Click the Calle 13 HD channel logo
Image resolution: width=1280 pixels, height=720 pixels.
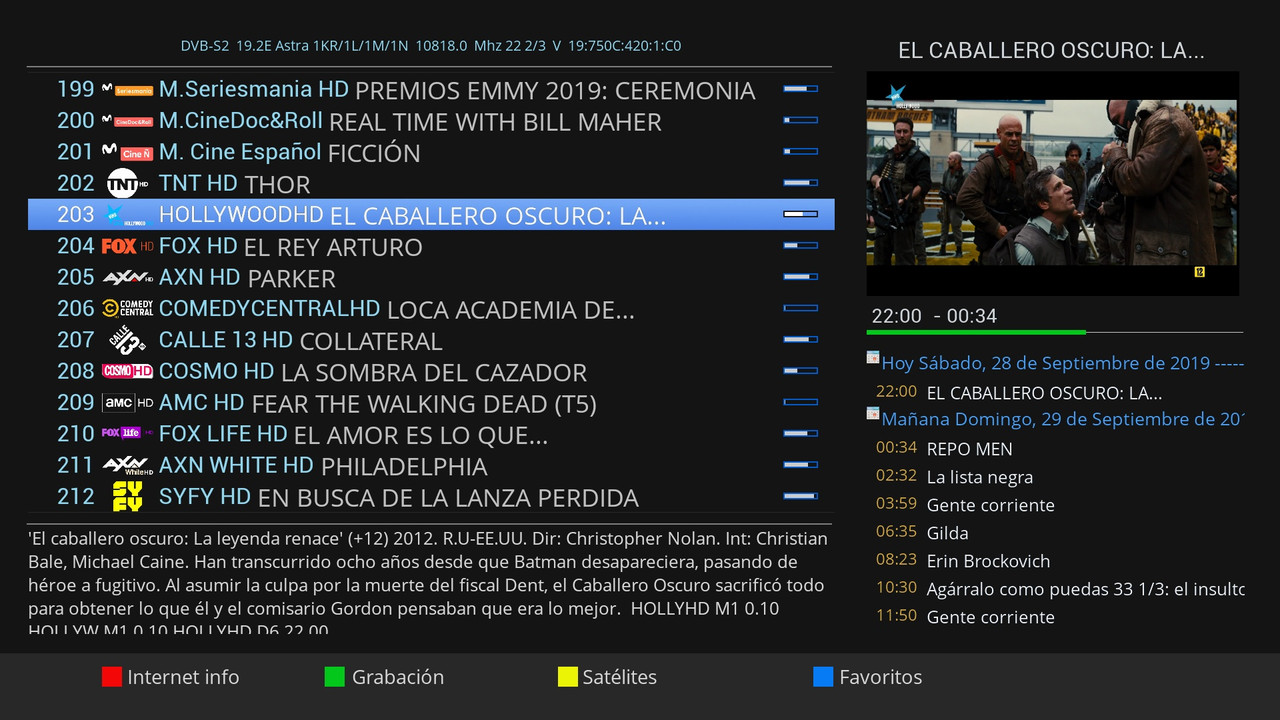point(128,339)
